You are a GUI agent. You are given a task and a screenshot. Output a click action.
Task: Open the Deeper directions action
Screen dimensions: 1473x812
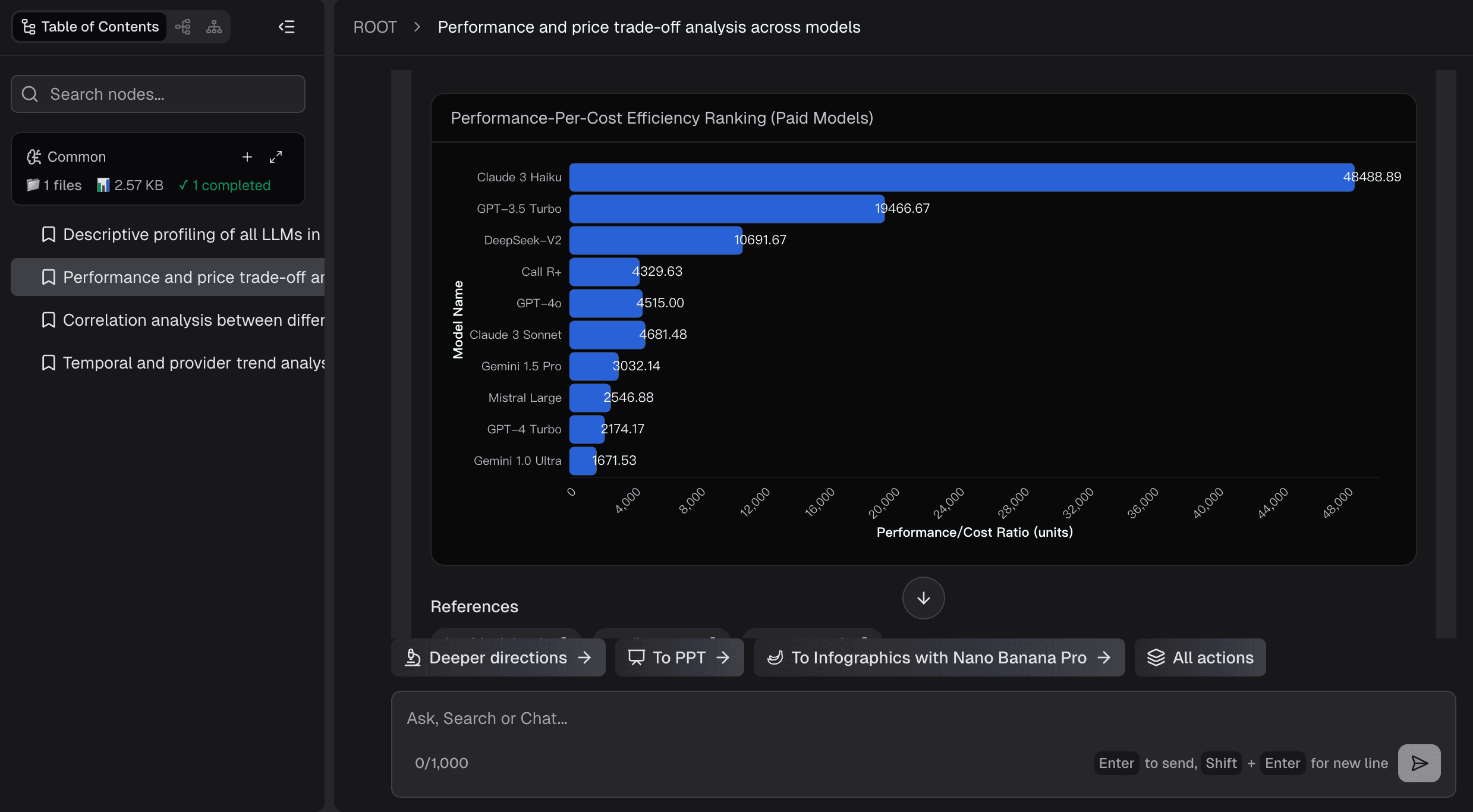pos(498,657)
